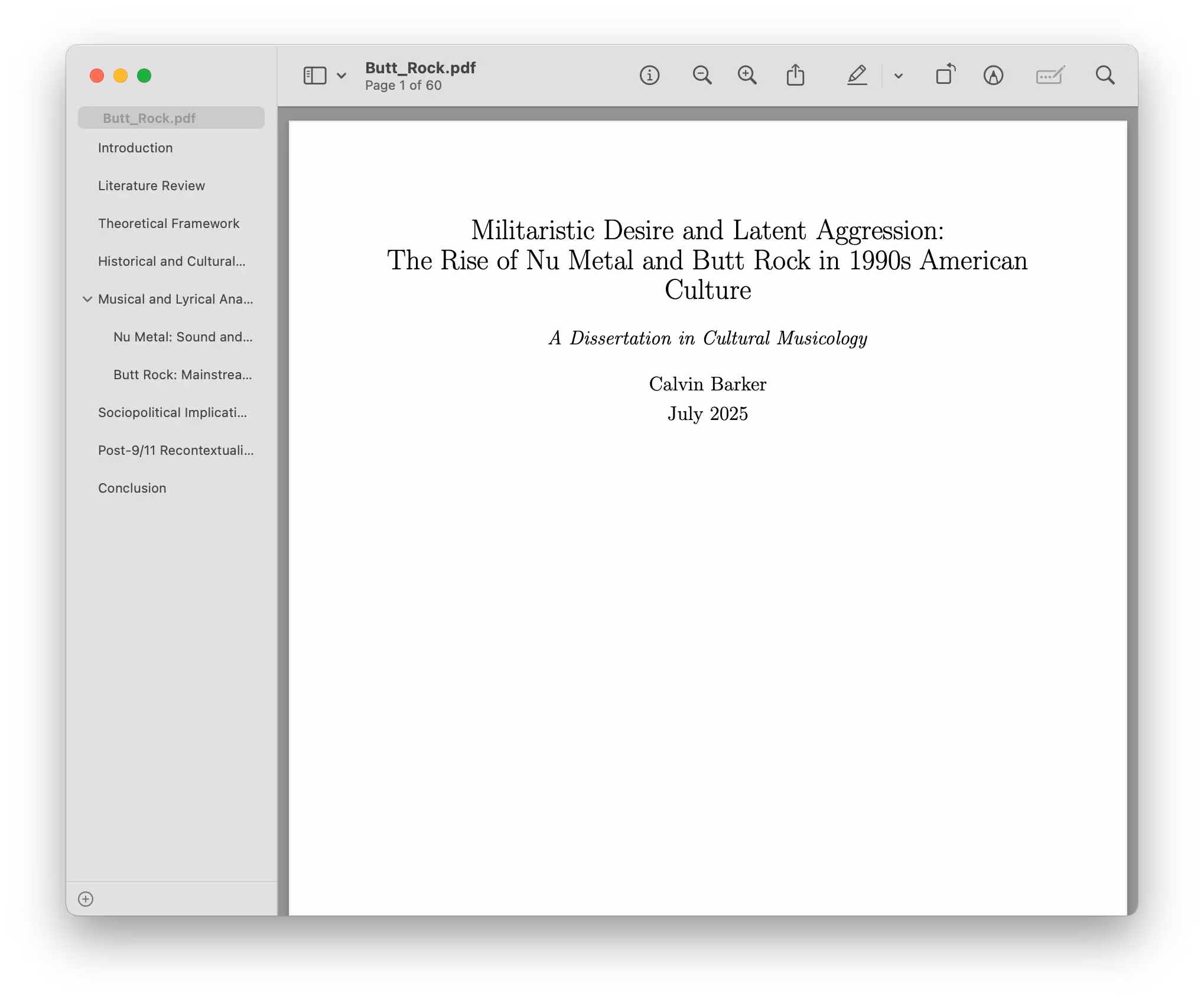Viewport: 1204px width, 1003px height.
Task: Toggle continuous scroll via sidebar view options
Action: pyautogui.click(x=341, y=76)
